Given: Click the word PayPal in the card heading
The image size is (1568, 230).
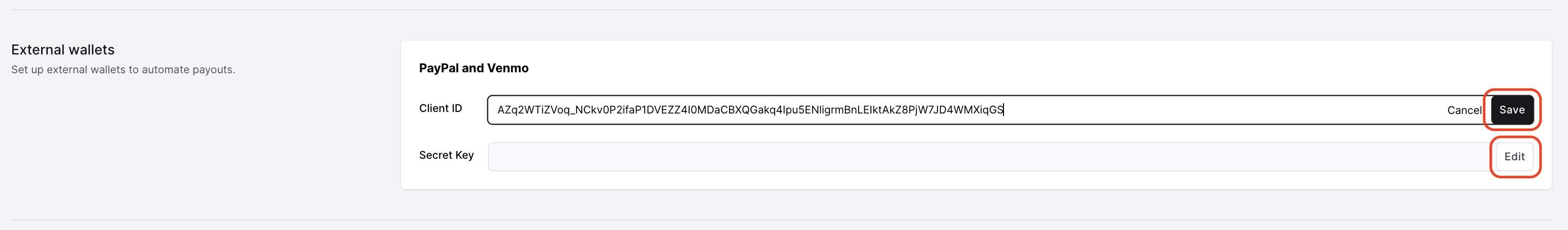Looking at the screenshot, I should coord(439,68).
